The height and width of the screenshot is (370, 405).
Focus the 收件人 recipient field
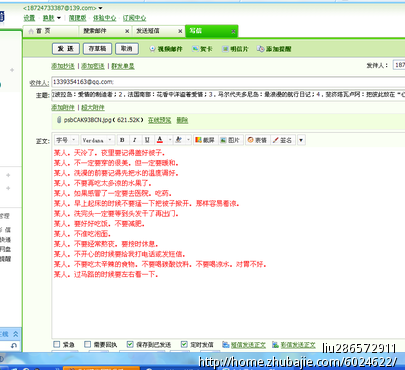228,82
